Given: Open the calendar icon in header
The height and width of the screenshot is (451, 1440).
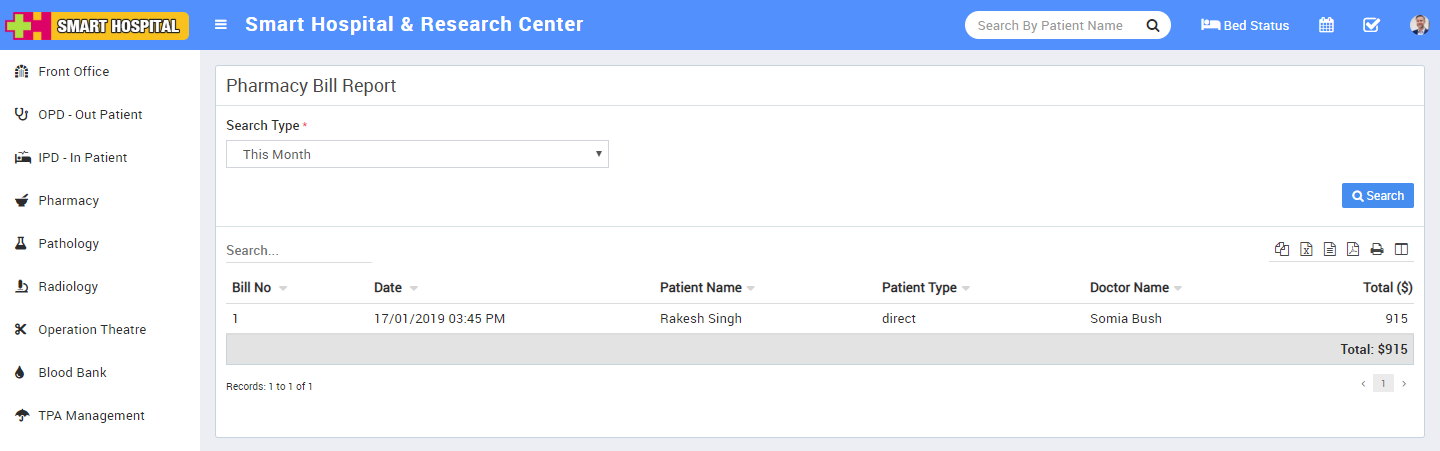Looking at the screenshot, I should [1326, 25].
